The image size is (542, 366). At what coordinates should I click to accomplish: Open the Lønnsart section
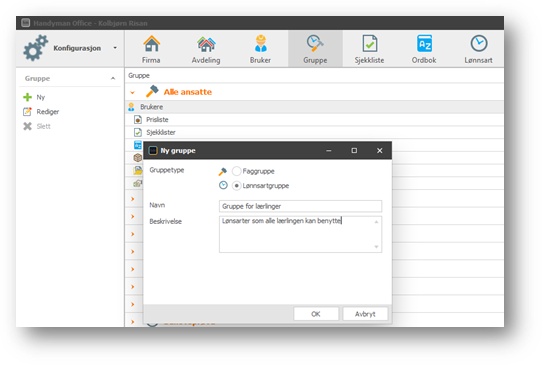[478, 49]
